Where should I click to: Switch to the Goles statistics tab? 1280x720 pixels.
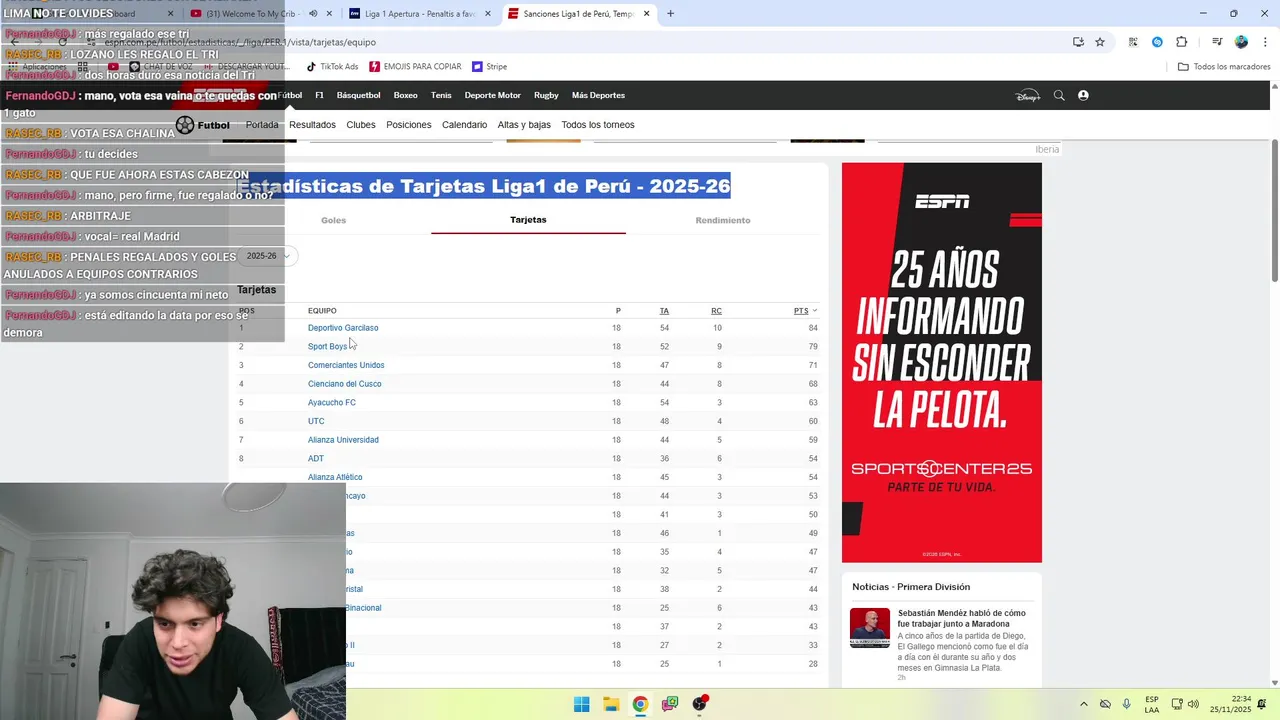333,220
